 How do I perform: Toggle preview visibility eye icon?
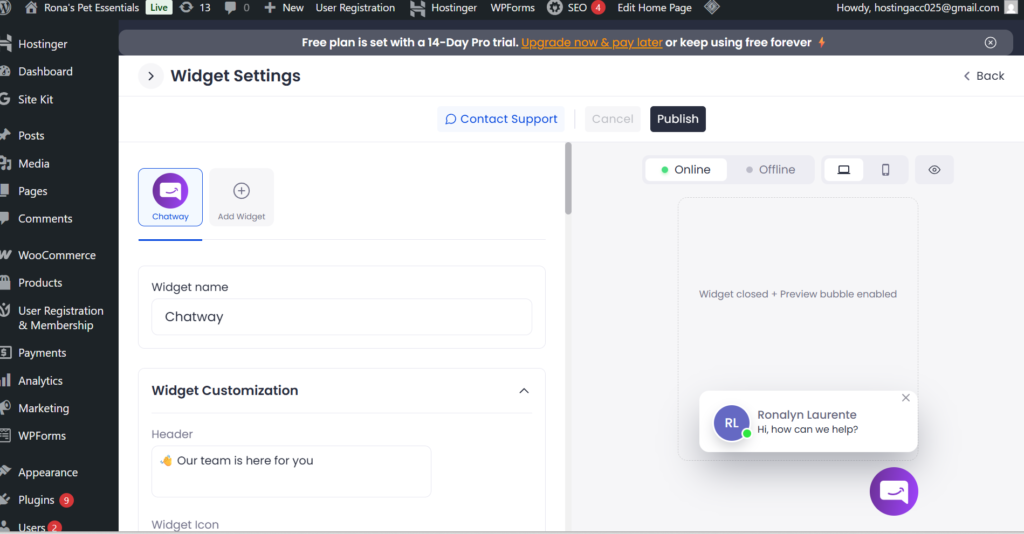pos(934,170)
